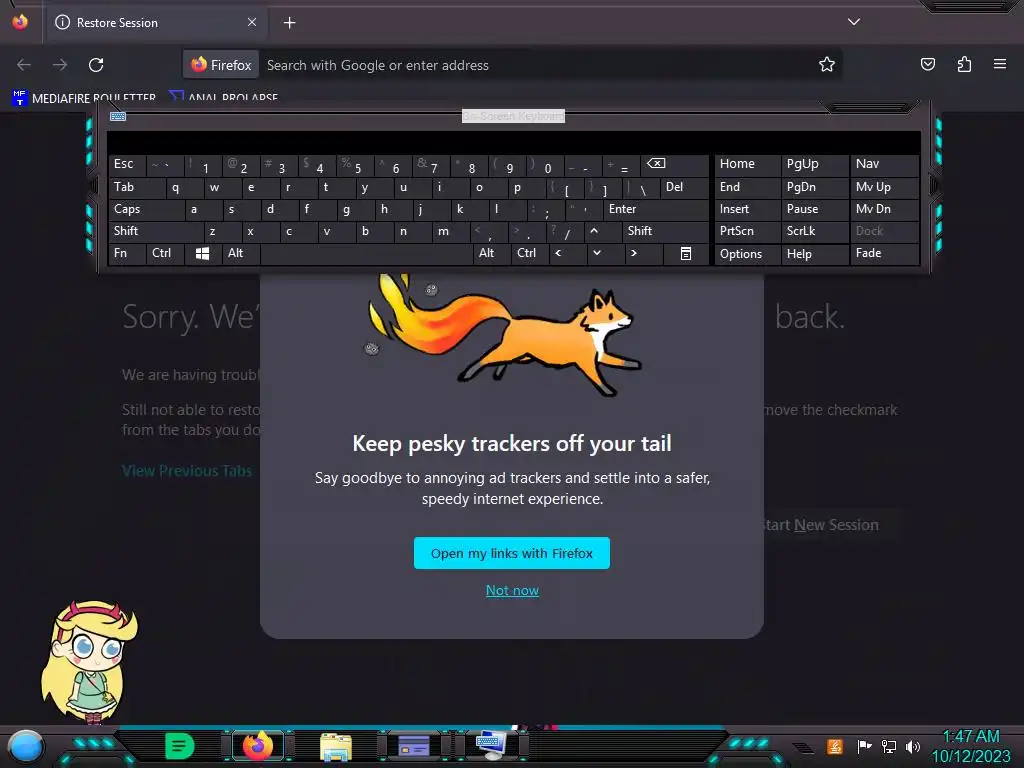Open the MEDIAFIRE ROULETTER bookmark
Viewport: 1024px width, 768px height.
[84, 97]
